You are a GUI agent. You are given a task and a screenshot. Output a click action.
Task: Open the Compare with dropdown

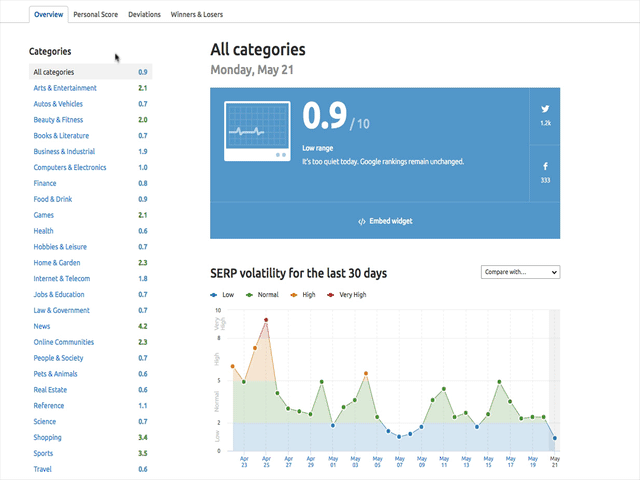[520, 272]
